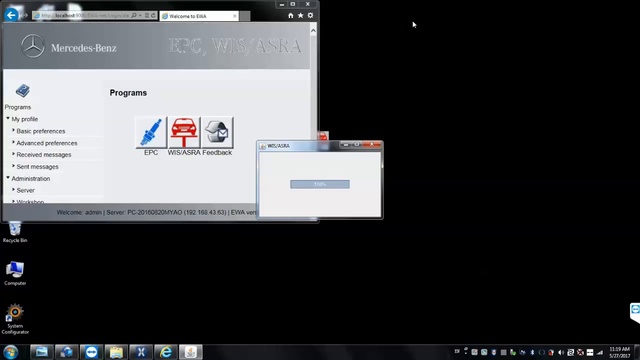Go forward with the browser forward arrow
The width and height of the screenshot is (640, 360).
(x=24, y=16)
